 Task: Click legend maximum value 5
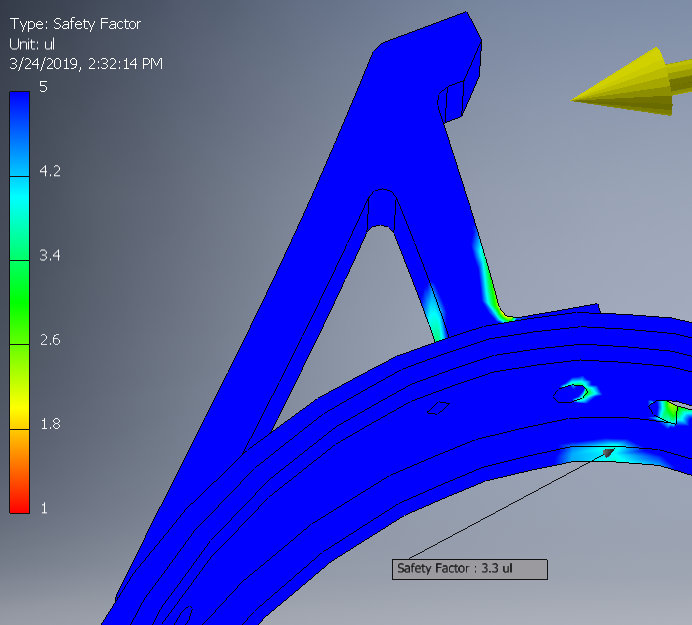point(43,87)
